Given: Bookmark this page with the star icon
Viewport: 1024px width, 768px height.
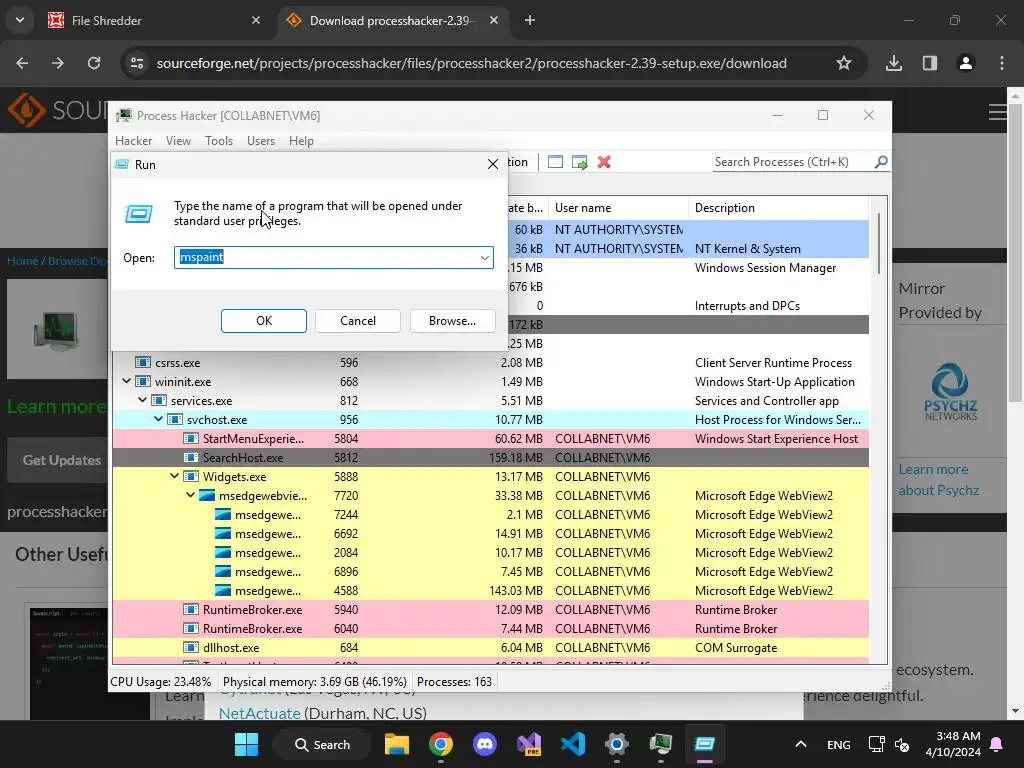Looking at the screenshot, I should pos(844,63).
